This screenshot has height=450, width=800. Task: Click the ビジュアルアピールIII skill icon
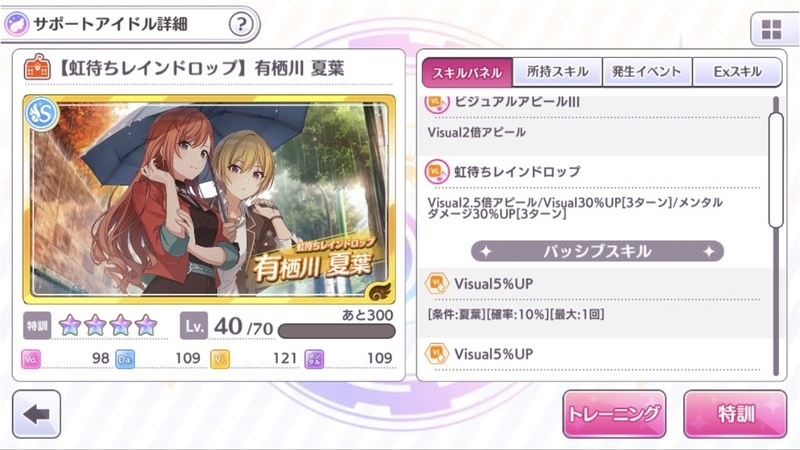(437, 102)
